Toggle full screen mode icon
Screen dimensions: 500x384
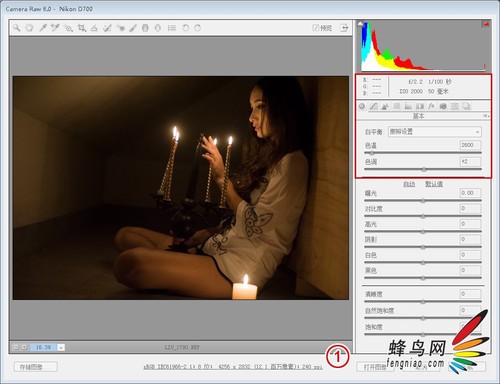point(344,28)
